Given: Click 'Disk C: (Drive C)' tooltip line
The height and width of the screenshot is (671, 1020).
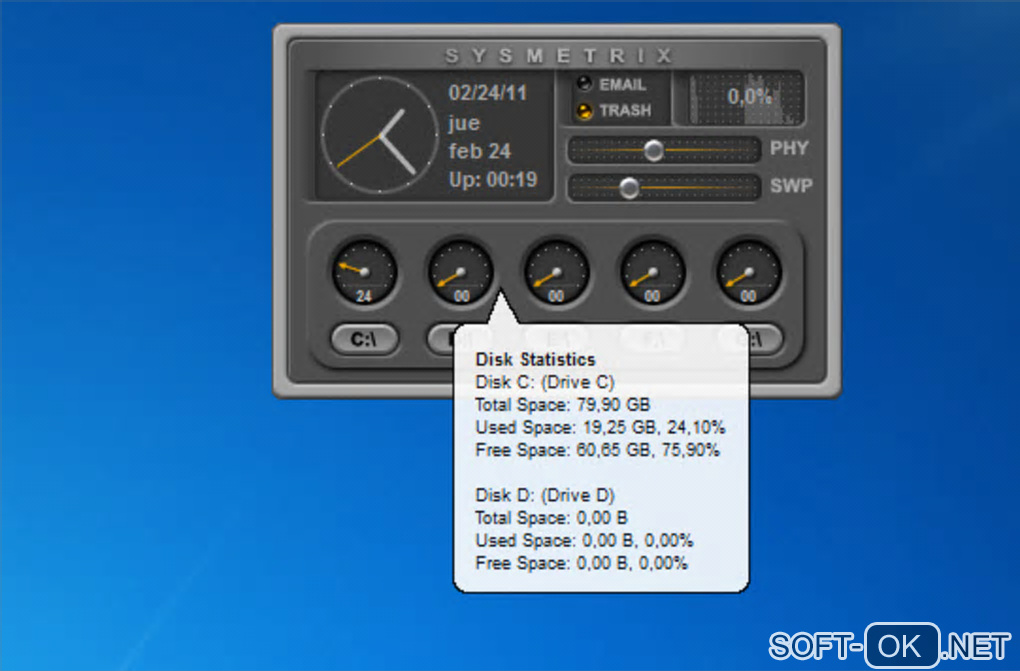Looking at the screenshot, I should [x=544, y=382].
